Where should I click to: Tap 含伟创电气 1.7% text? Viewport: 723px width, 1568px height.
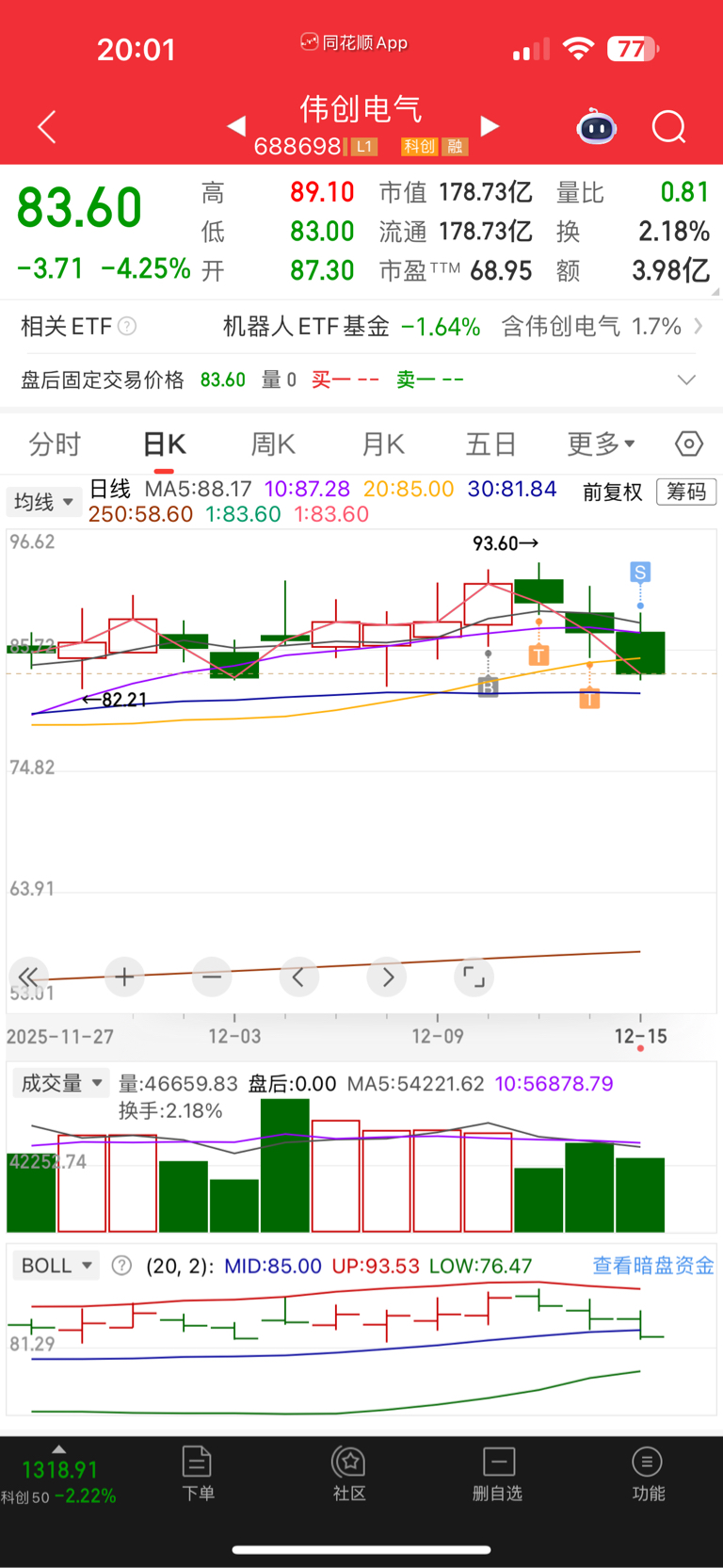pos(591,326)
